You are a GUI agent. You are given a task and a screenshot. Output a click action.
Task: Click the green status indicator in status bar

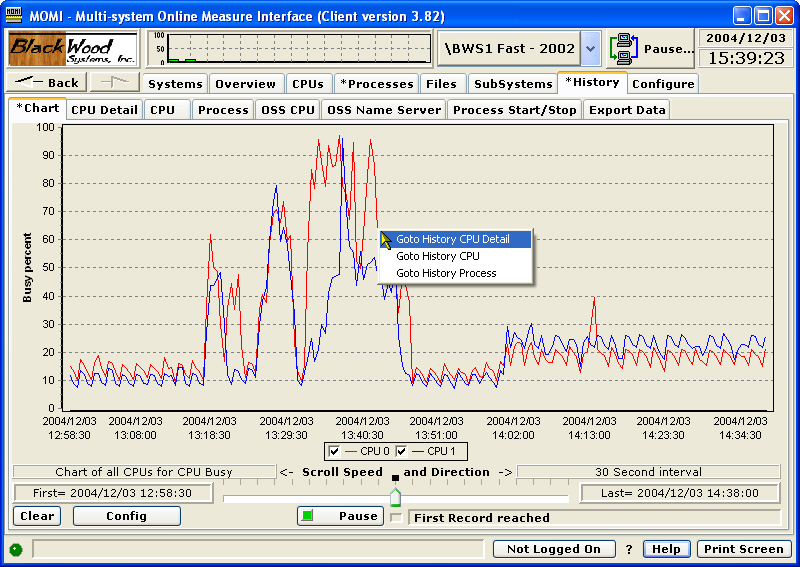(16, 549)
